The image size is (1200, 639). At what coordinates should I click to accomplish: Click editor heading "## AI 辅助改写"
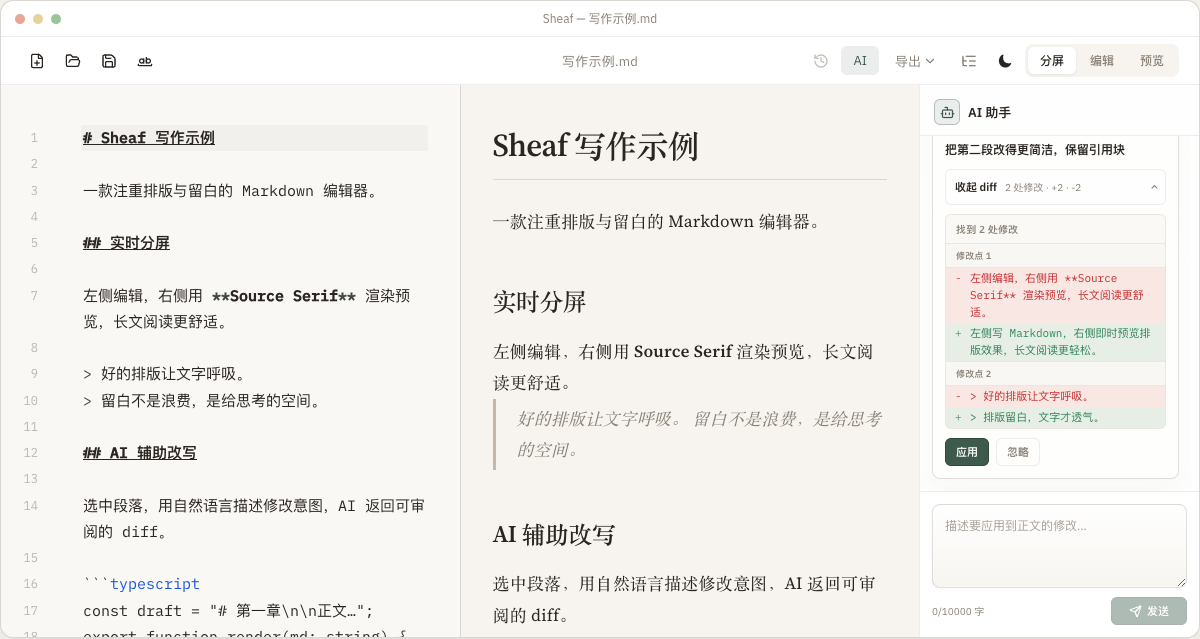click(140, 453)
